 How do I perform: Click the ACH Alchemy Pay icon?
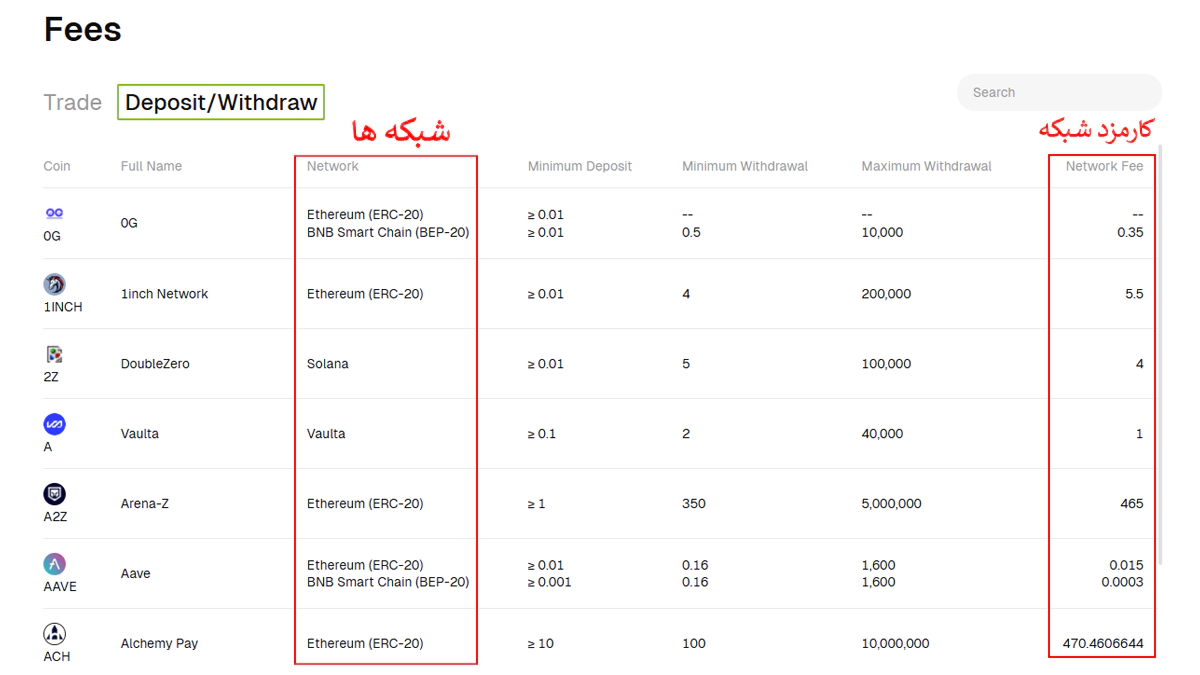pos(54,634)
